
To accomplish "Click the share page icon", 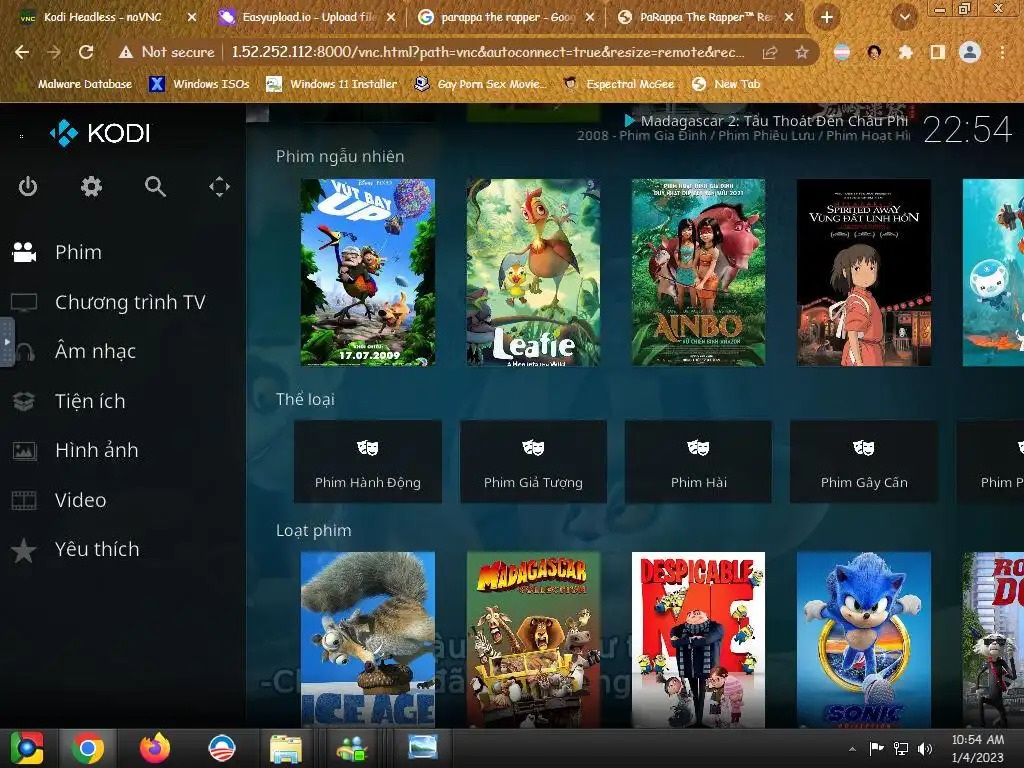I will coord(770,52).
